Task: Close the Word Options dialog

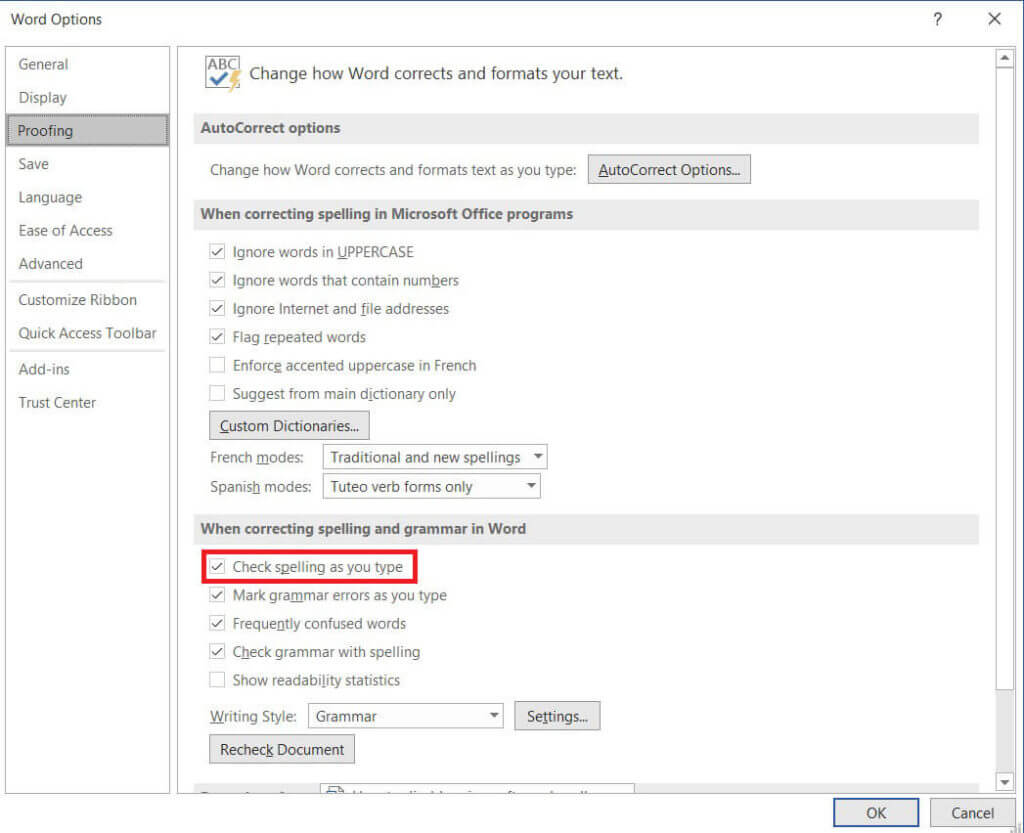Action: point(994,19)
